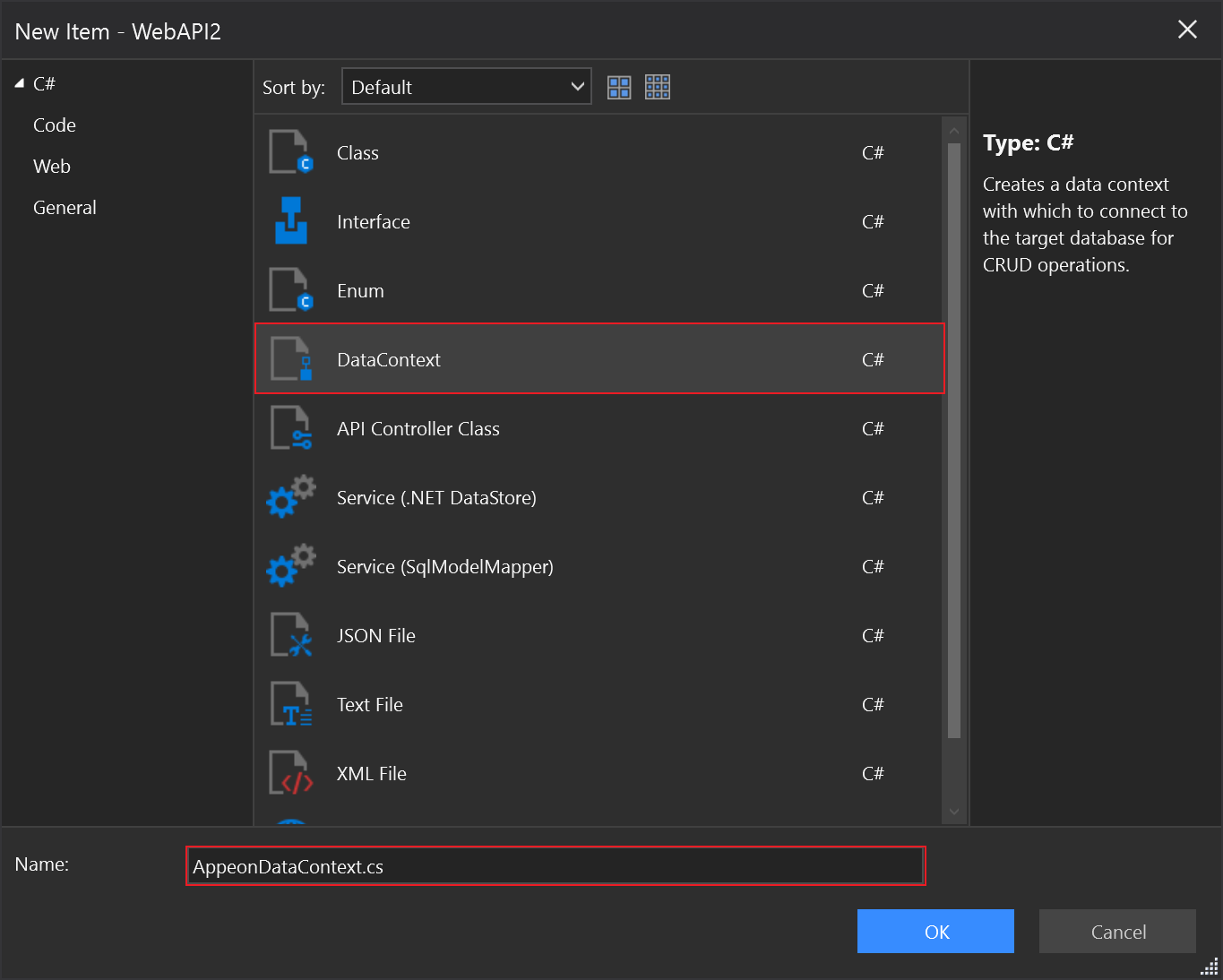Choose the JSON File icon
Image resolution: width=1223 pixels, height=980 pixels.
click(291, 635)
